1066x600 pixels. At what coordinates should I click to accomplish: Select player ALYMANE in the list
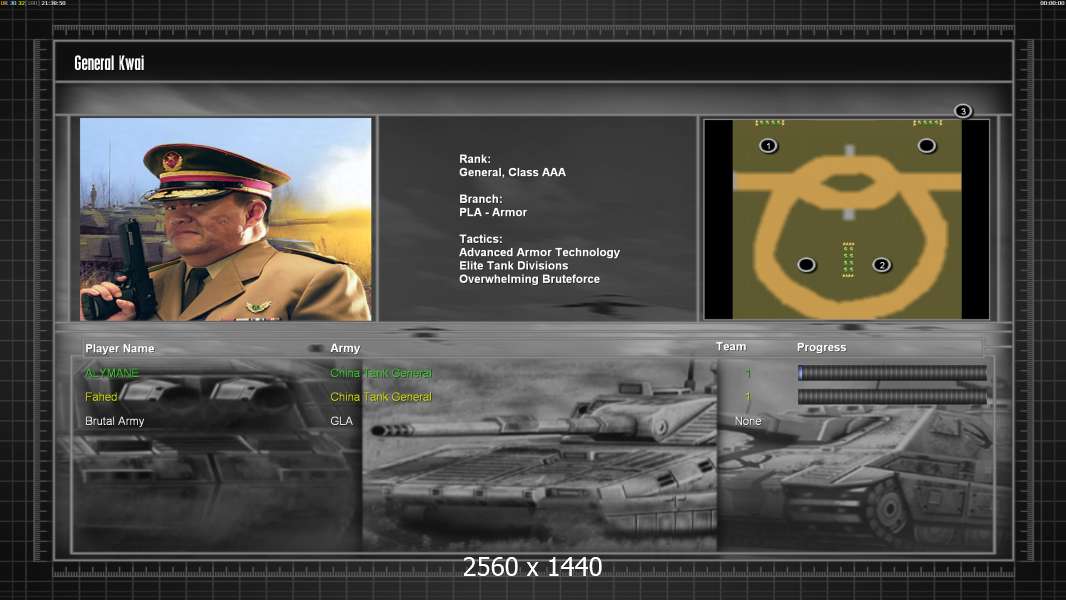click(112, 373)
